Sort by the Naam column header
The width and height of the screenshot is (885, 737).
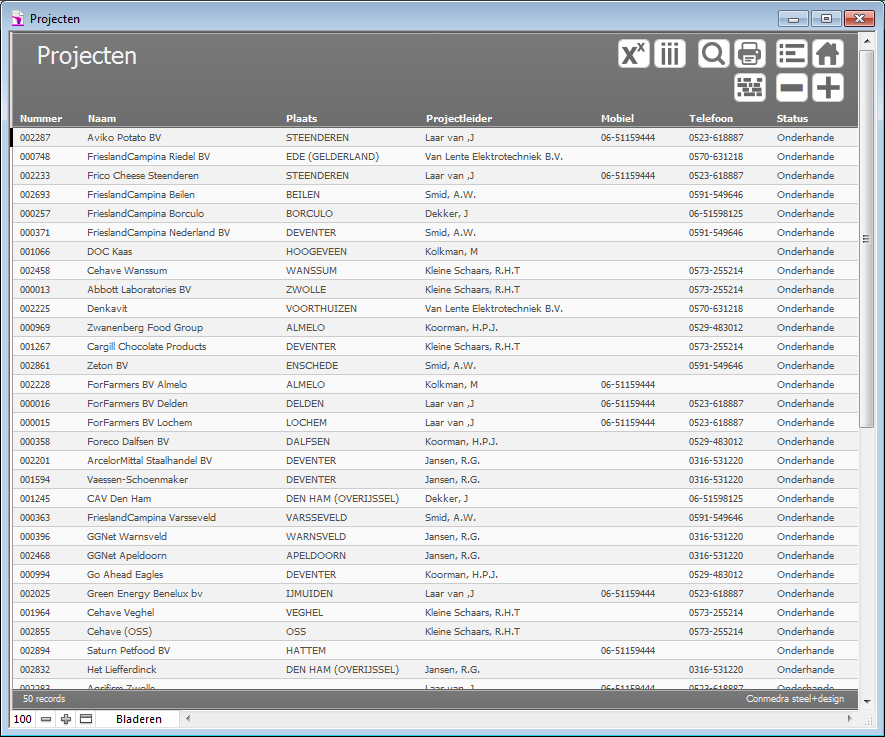tap(102, 119)
